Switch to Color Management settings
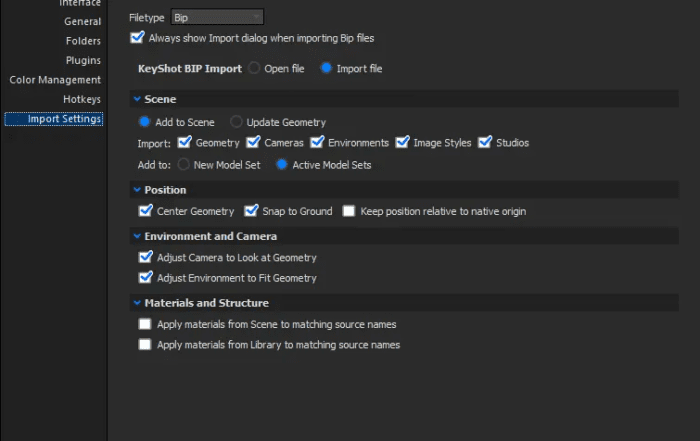The image size is (700, 441). (x=55, y=80)
